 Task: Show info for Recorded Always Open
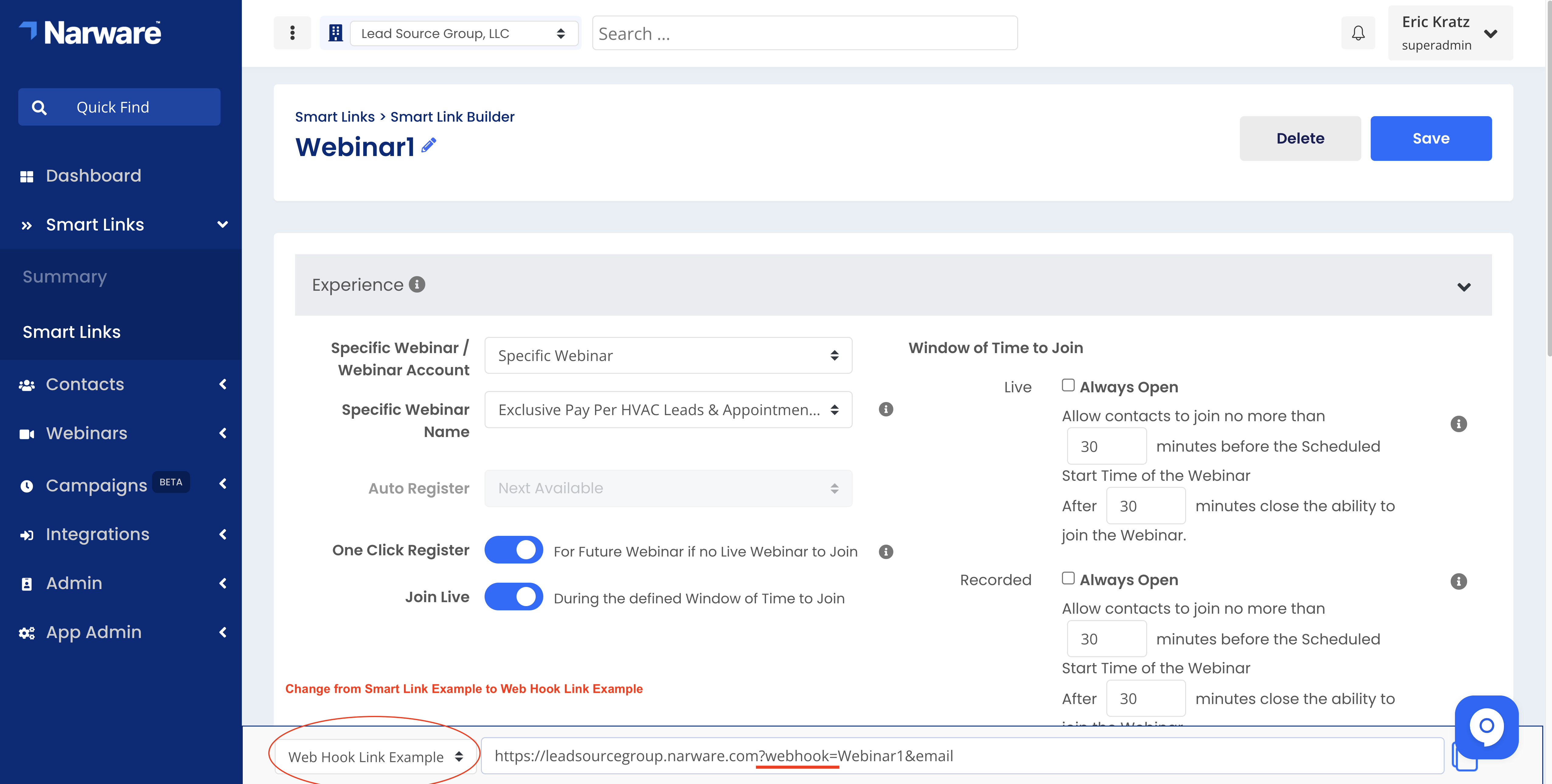click(x=1459, y=581)
